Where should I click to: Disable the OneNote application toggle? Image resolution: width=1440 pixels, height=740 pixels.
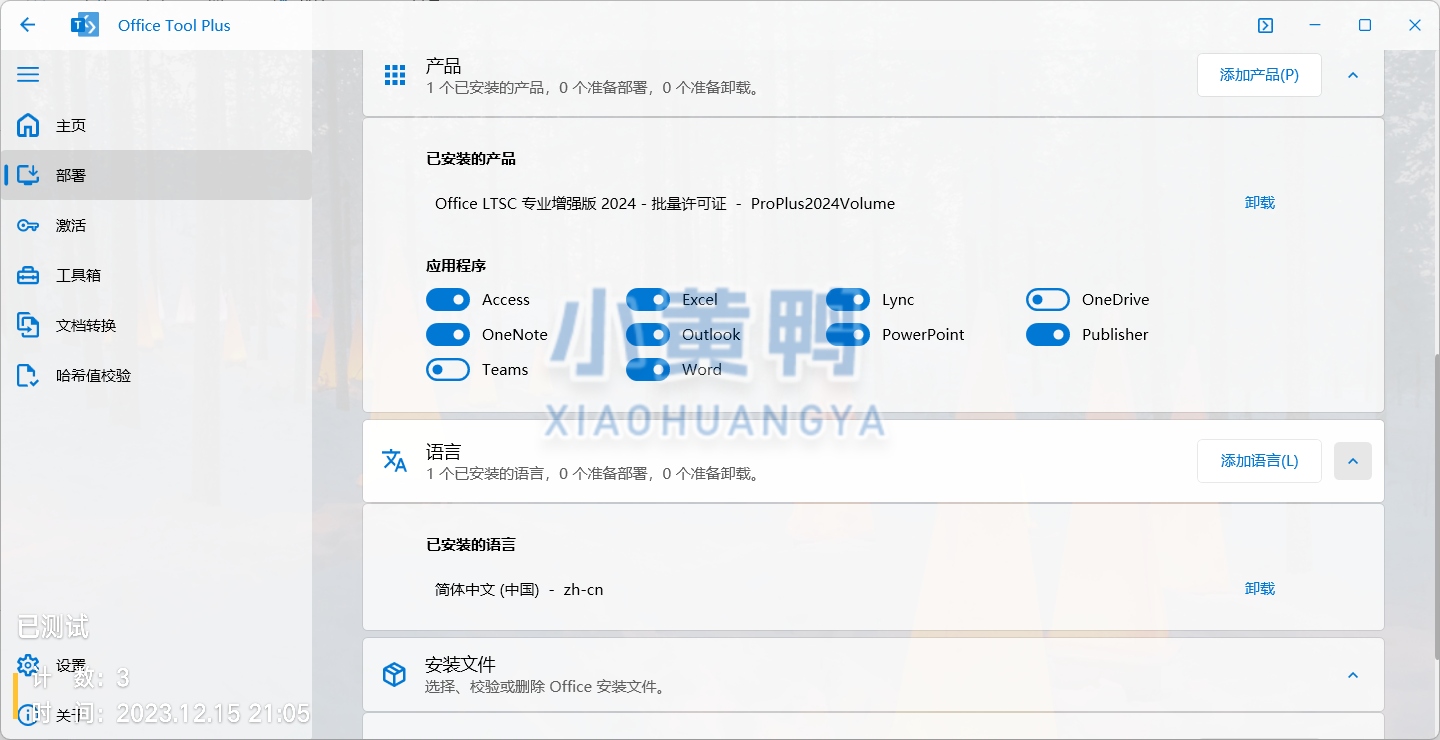tap(448, 335)
